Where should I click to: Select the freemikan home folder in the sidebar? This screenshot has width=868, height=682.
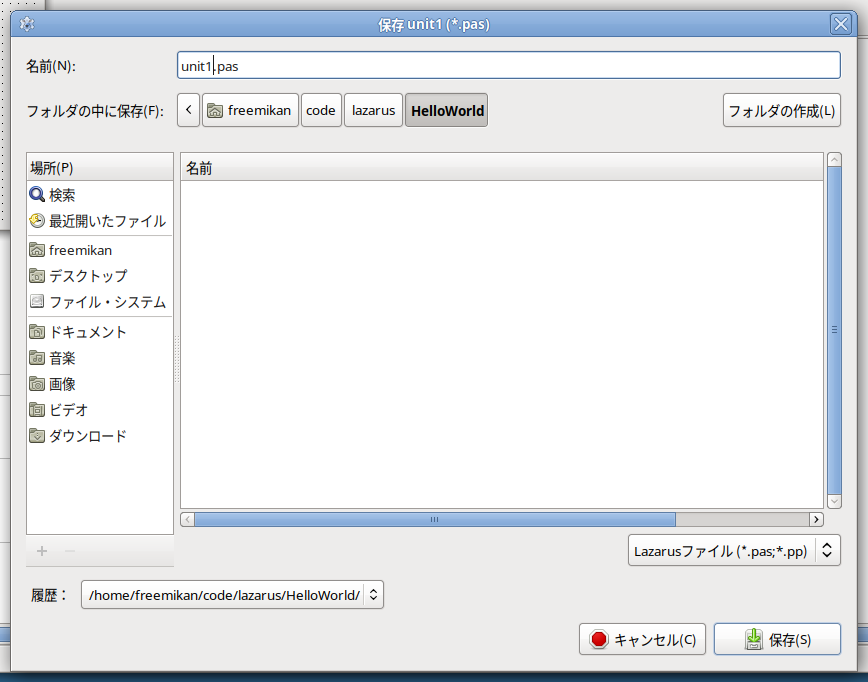tap(80, 250)
